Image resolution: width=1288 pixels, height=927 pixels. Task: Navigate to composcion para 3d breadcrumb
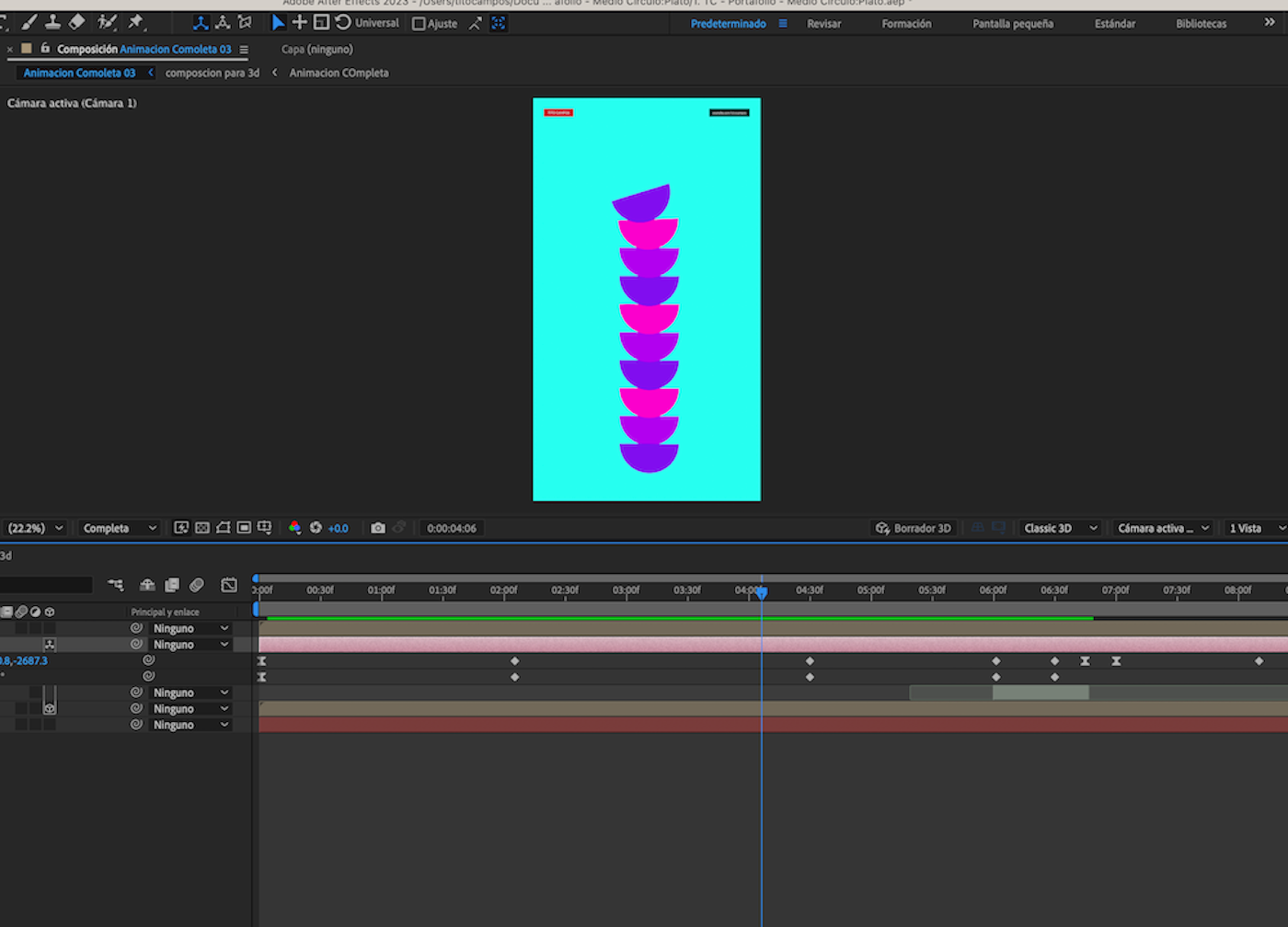pyautogui.click(x=213, y=73)
